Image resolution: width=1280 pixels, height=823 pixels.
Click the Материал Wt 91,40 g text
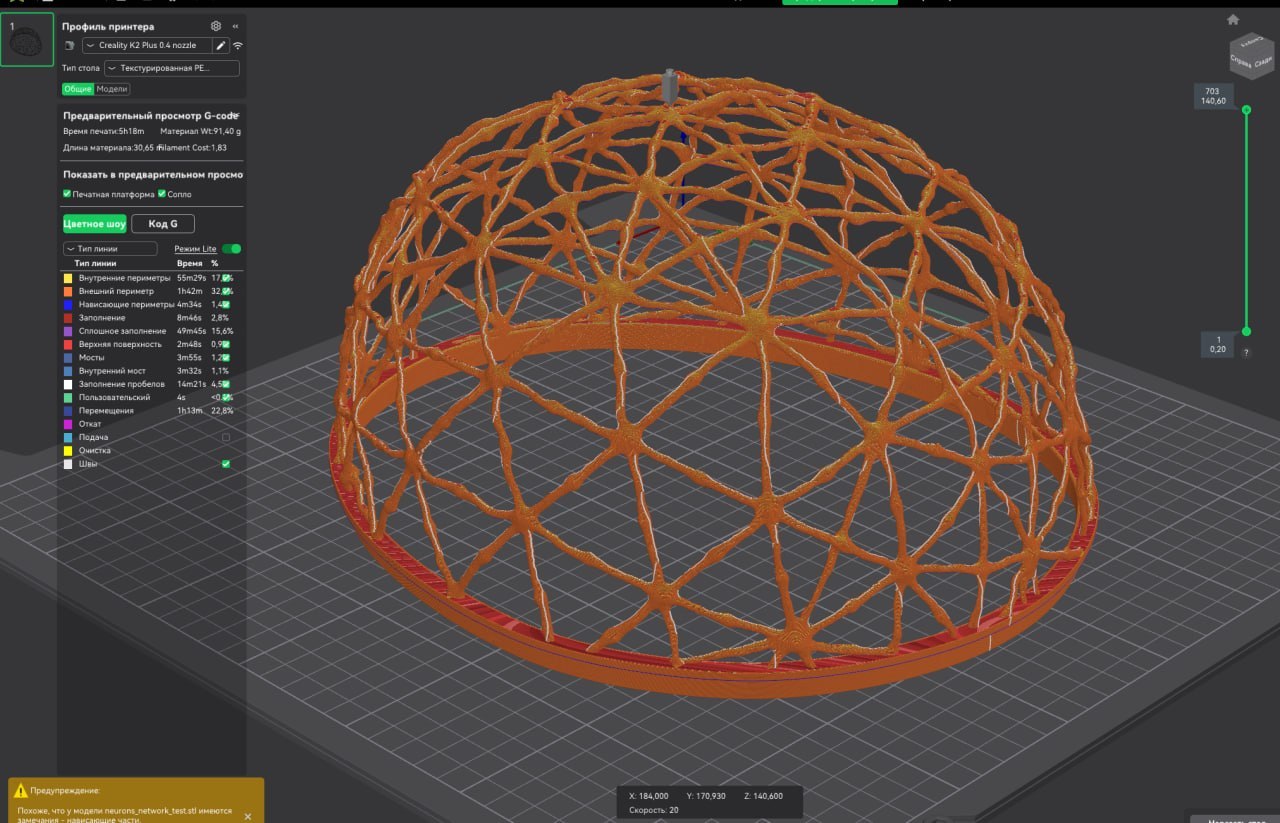tap(201, 131)
